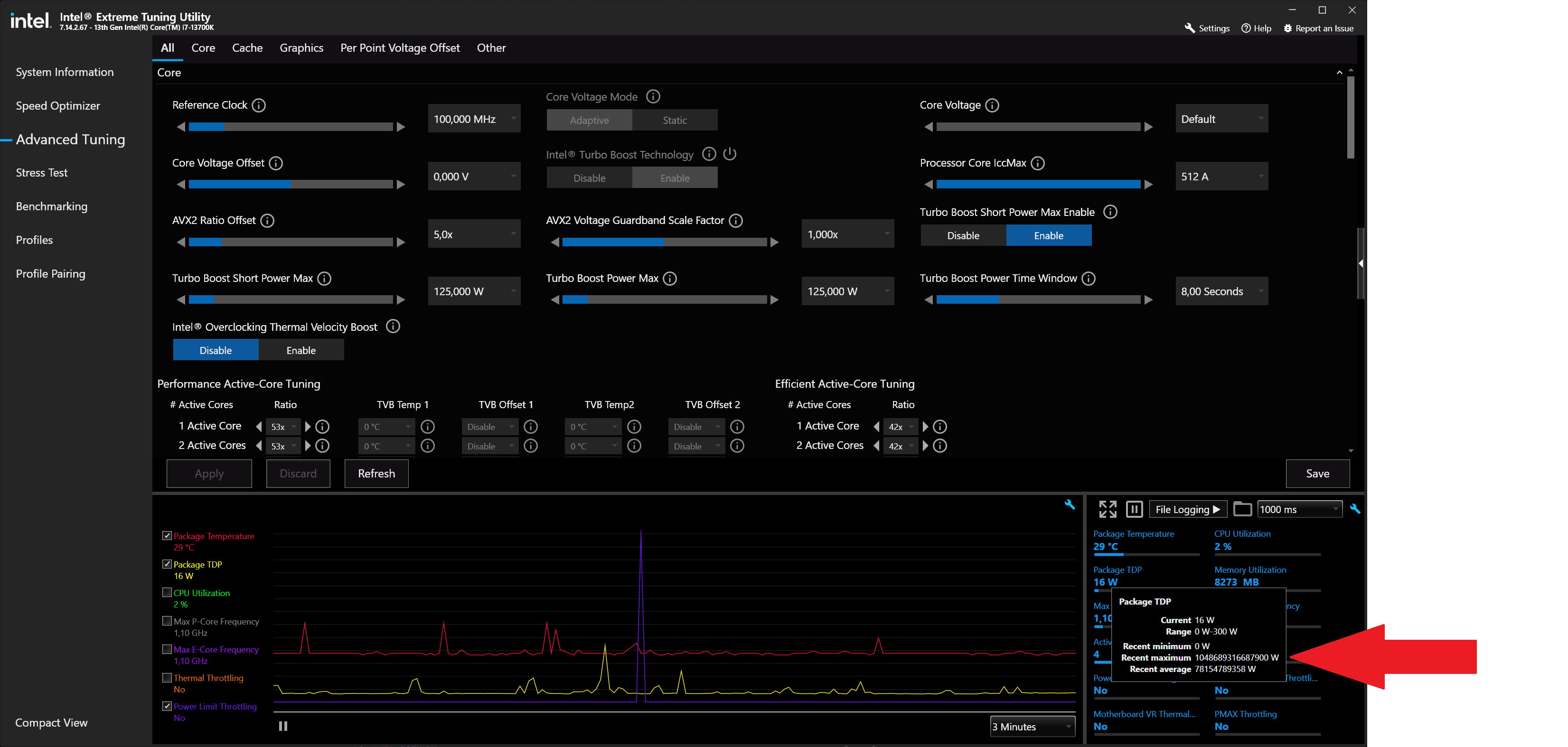
Task: Click the Reference Clock info icon
Action: pyautogui.click(x=259, y=105)
